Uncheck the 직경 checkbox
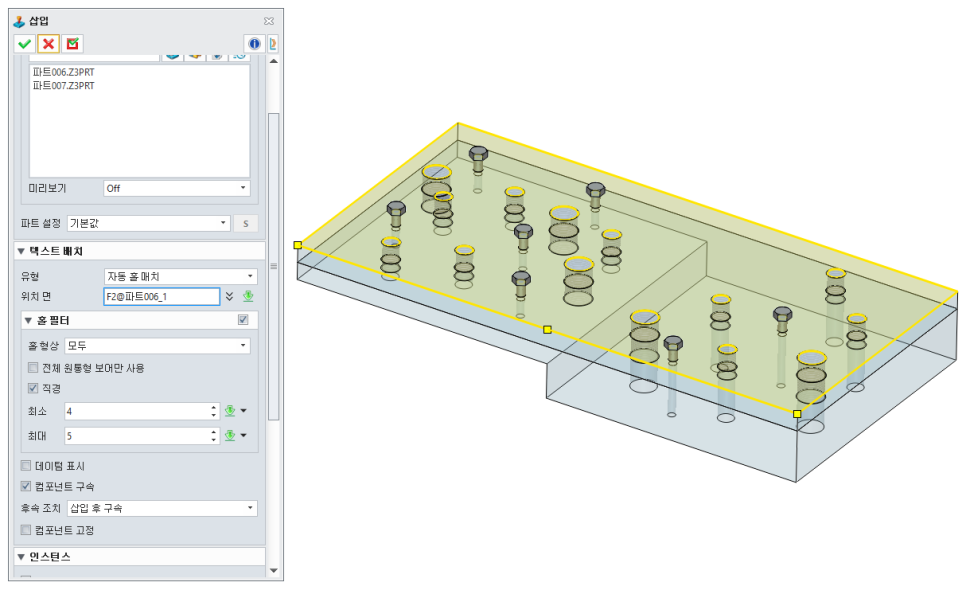Viewport: 966px width, 590px height. tap(33, 388)
